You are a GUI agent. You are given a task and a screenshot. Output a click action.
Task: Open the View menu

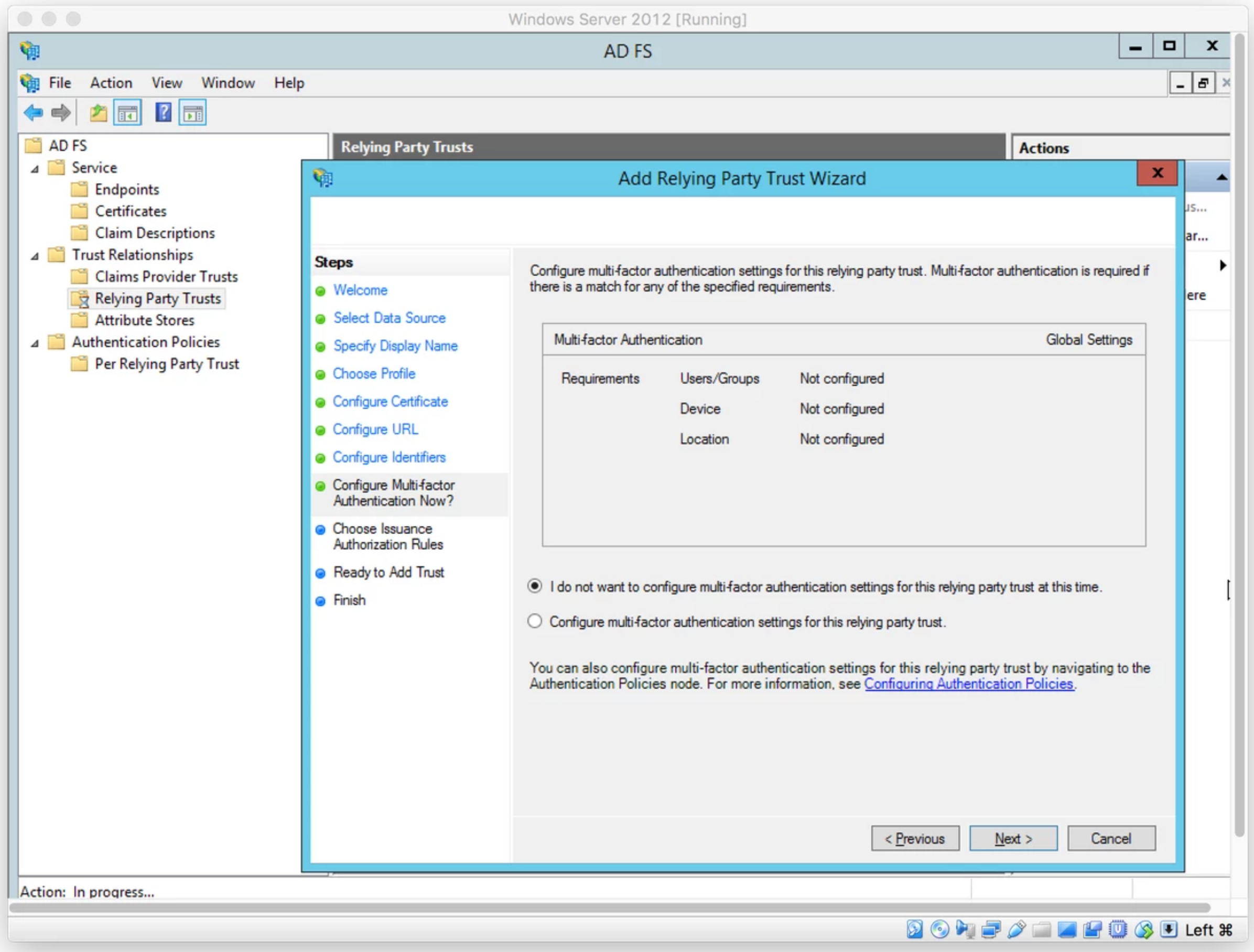pyautogui.click(x=167, y=83)
